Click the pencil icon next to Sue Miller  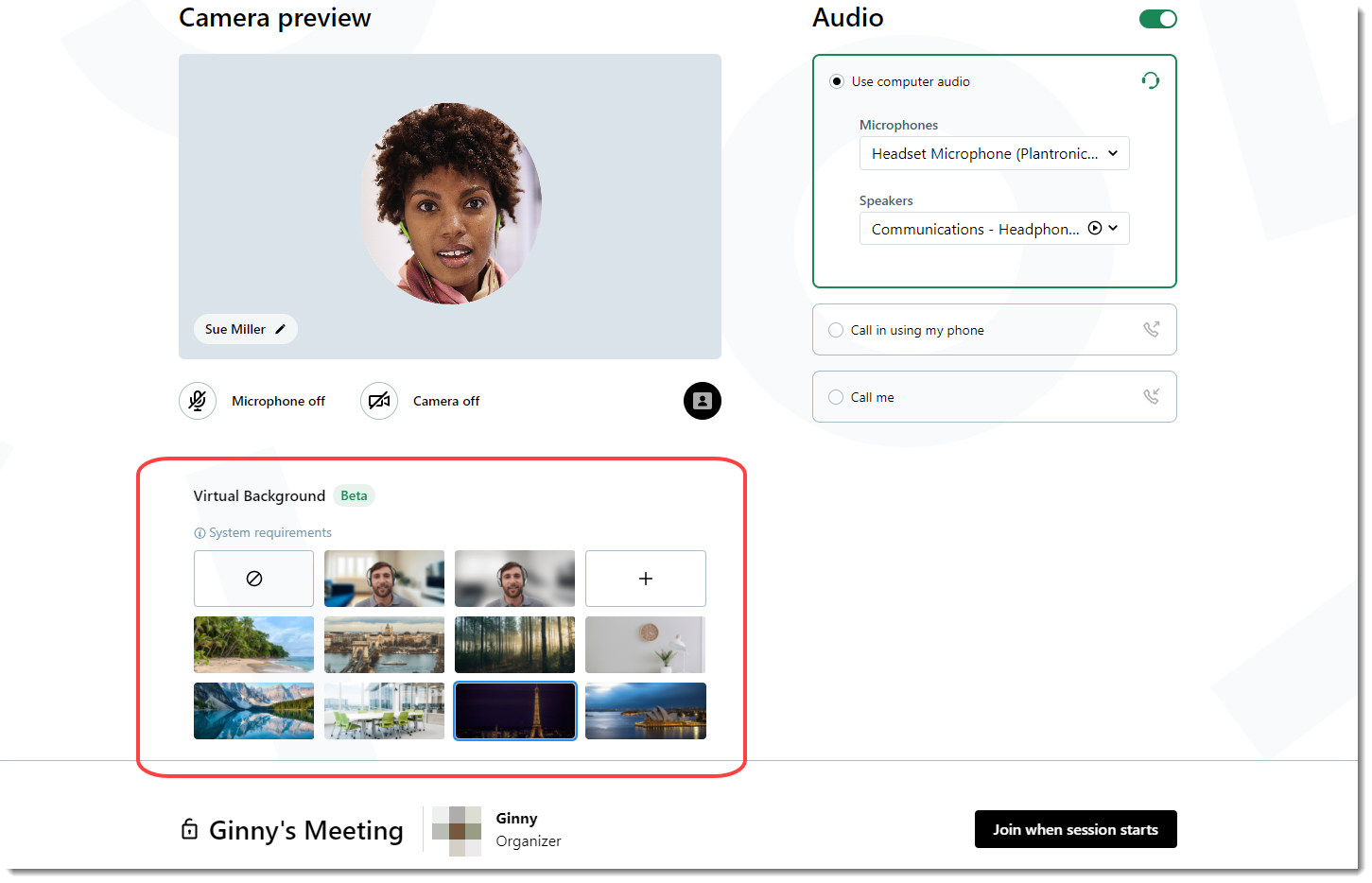tap(280, 329)
